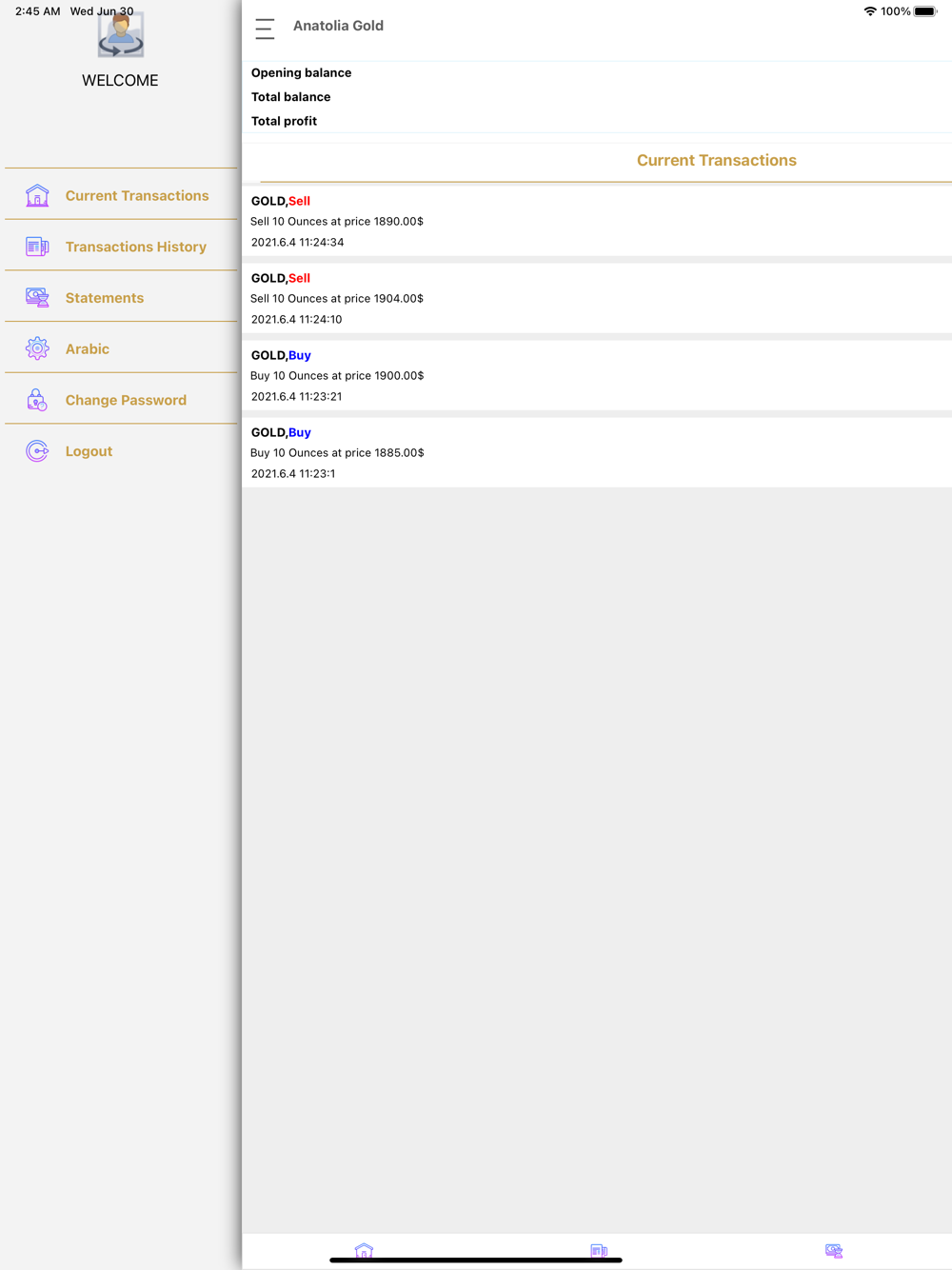
Task: Click the Total balance label
Action: click(x=290, y=97)
